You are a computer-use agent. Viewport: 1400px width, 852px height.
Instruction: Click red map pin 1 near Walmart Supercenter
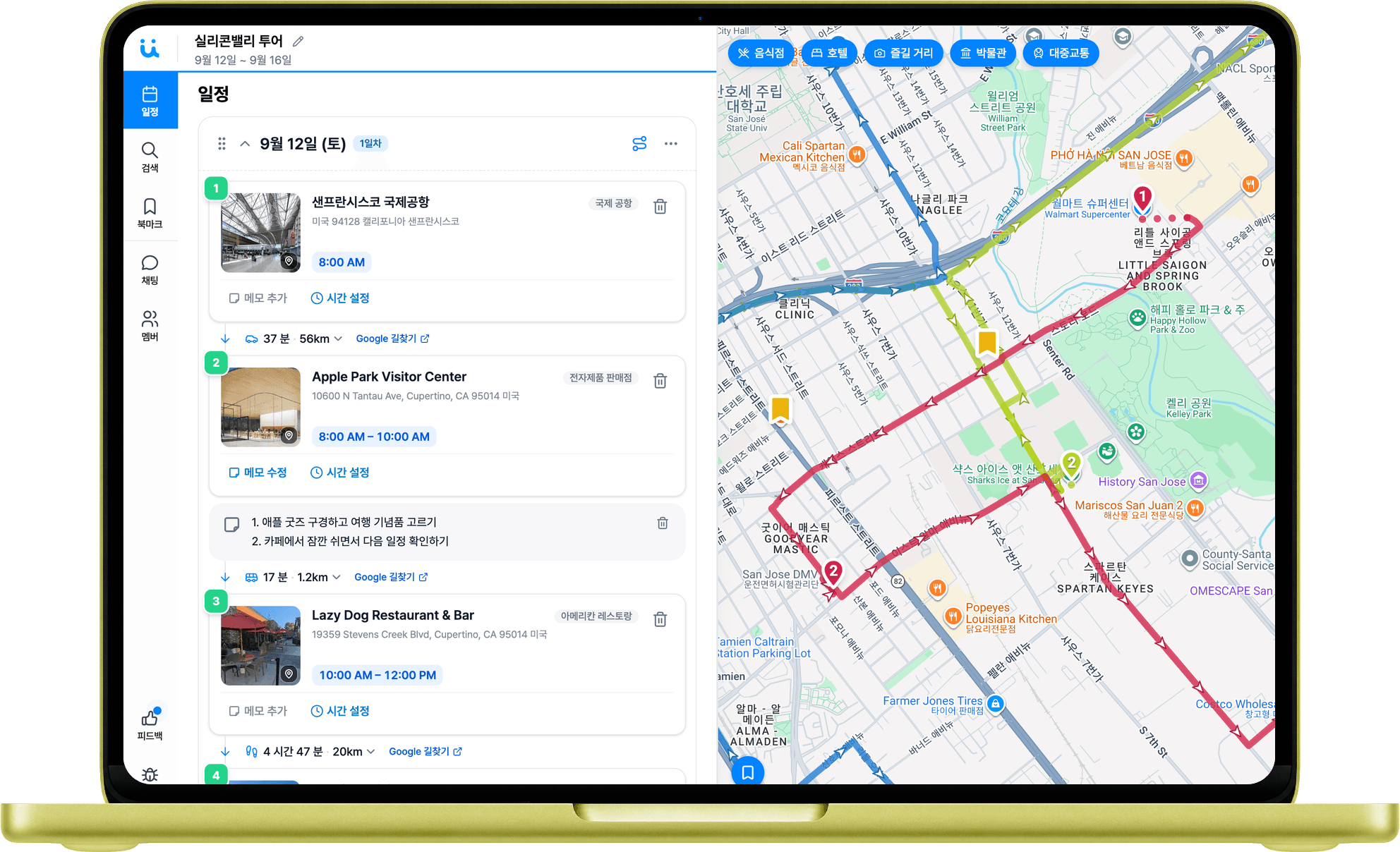(1142, 200)
